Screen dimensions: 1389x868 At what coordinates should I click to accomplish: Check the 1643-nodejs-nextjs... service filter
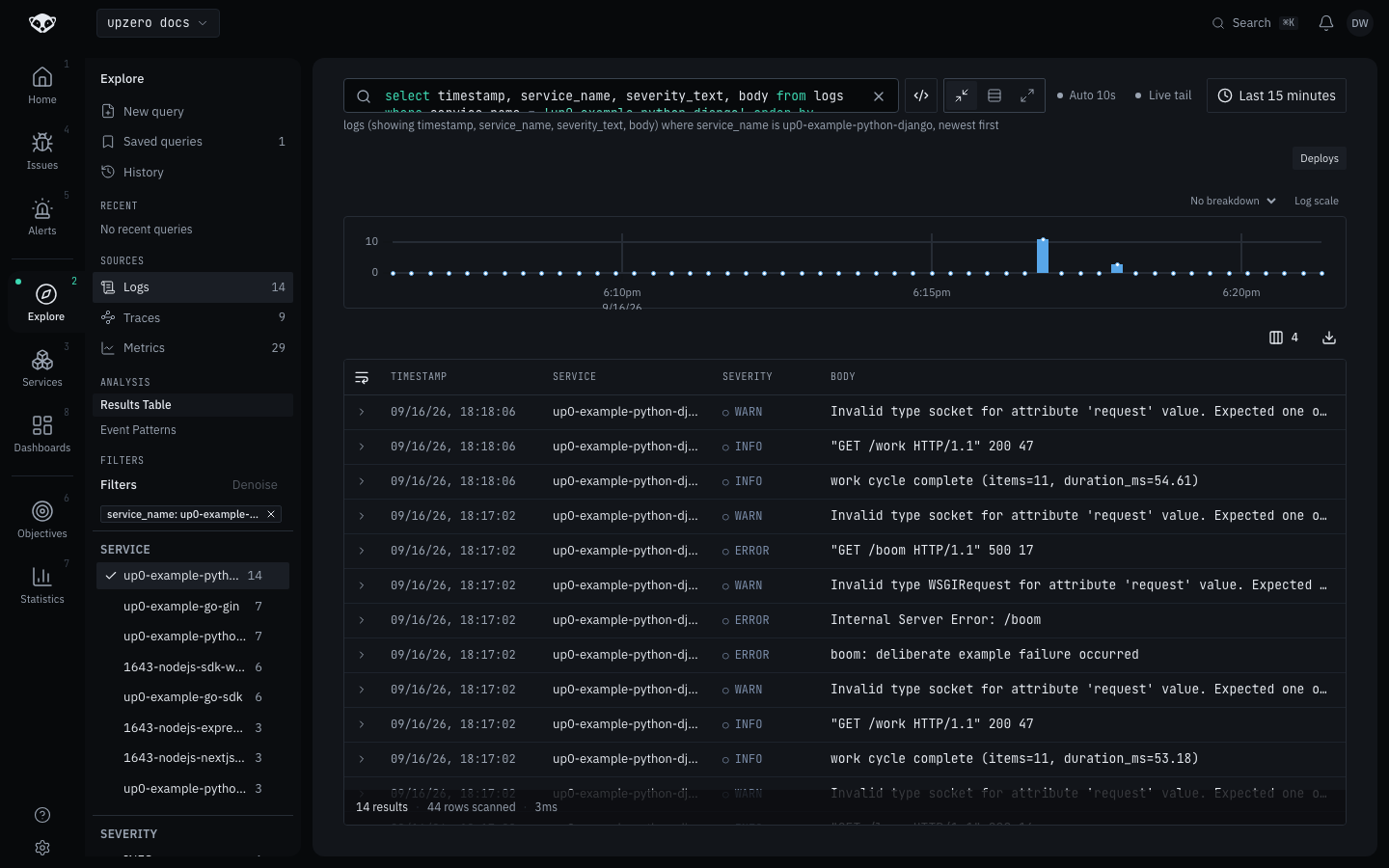coord(193,758)
